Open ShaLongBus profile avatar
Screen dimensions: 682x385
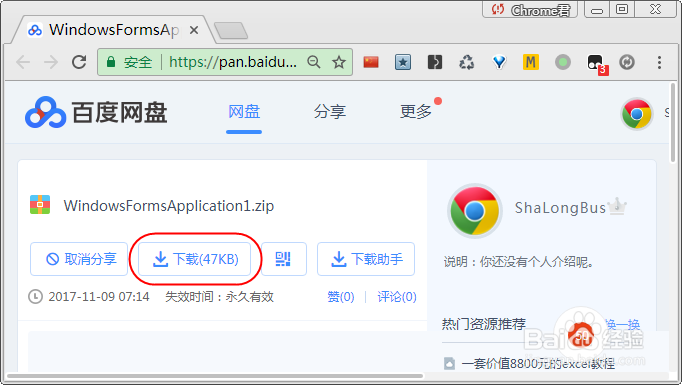pos(475,211)
